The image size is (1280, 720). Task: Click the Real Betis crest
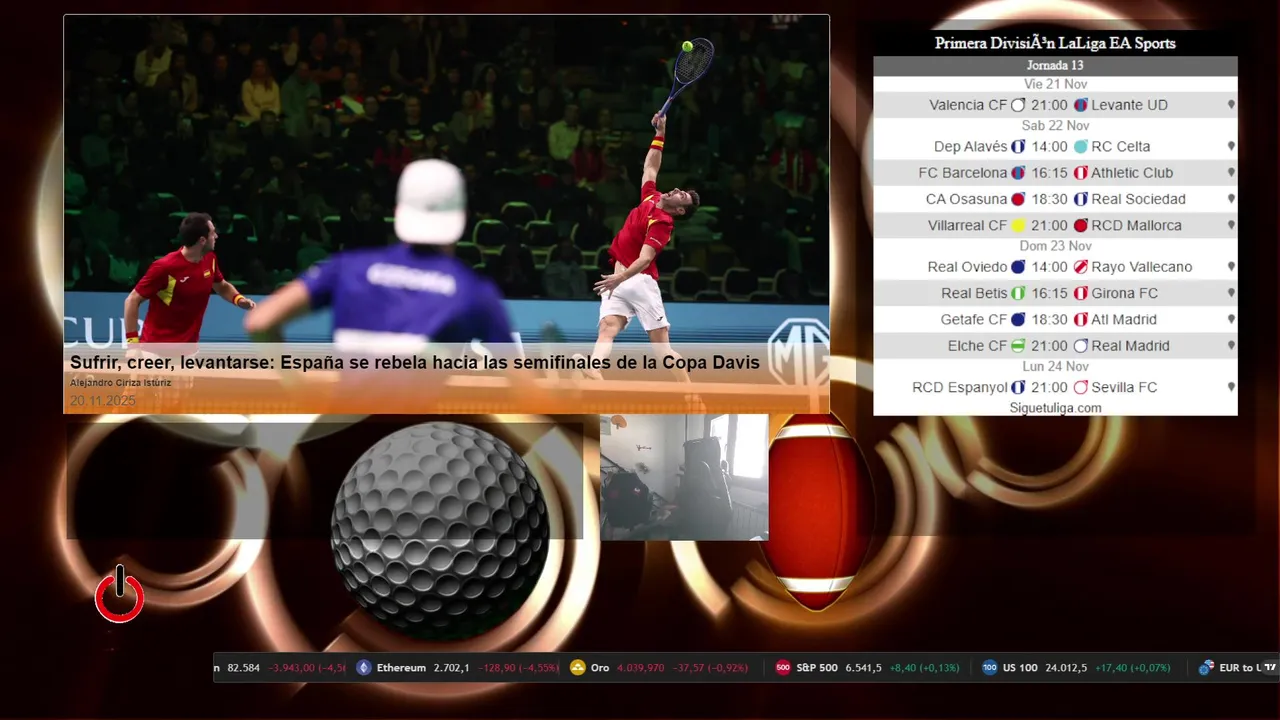pos(1018,293)
